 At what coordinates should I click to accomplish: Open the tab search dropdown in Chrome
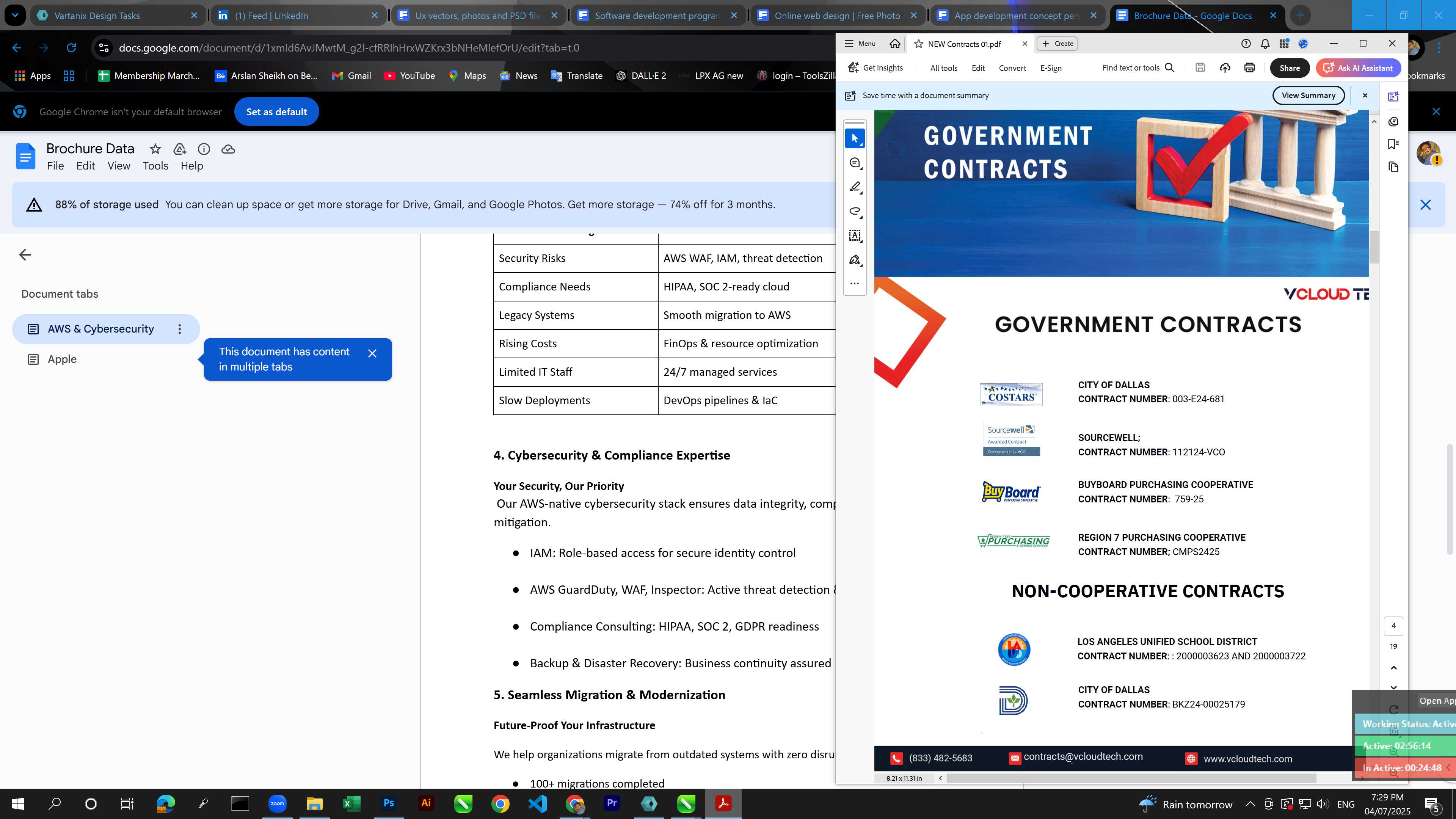[x=15, y=15]
